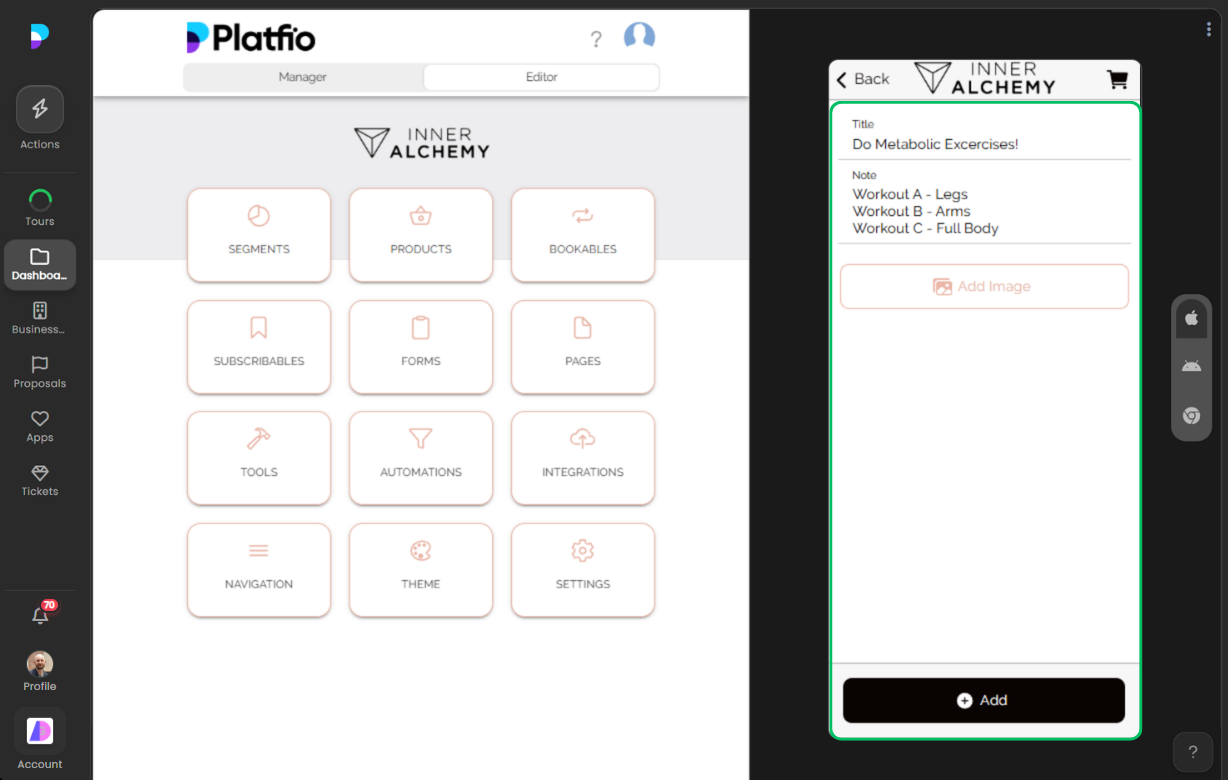Select the Actions lightning icon in the sidebar
1228x780 pixels.
pos(40,108)
